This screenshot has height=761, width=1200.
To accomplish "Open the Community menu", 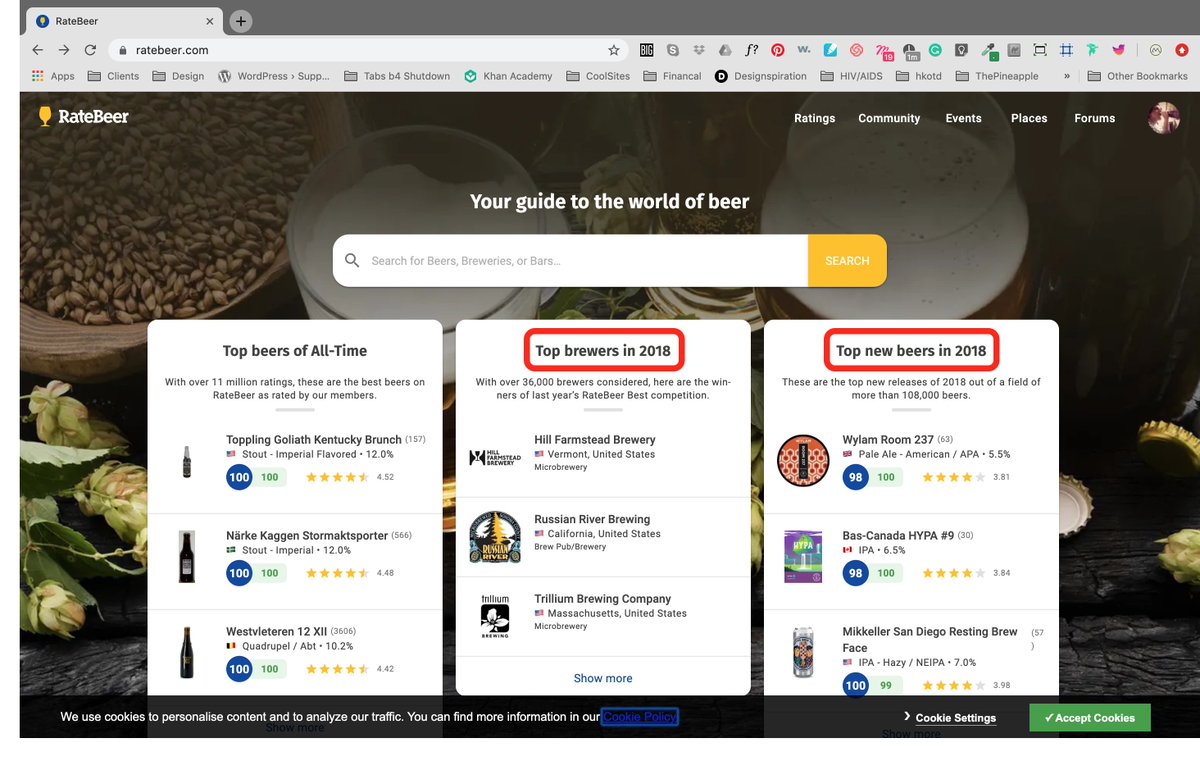I will tap(889, 118).
